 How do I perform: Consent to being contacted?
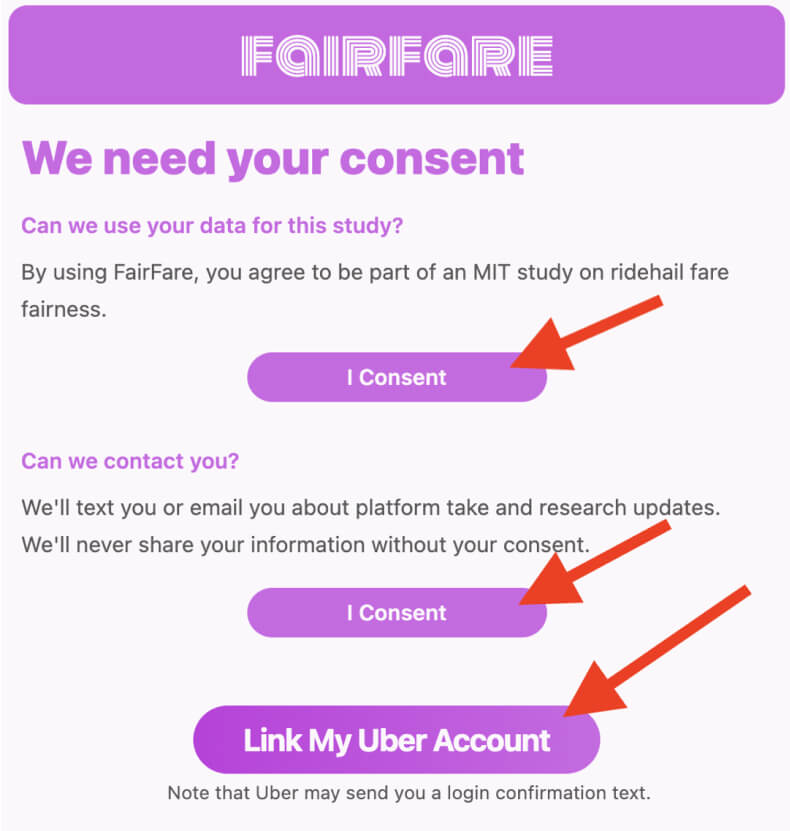point(395,612)
